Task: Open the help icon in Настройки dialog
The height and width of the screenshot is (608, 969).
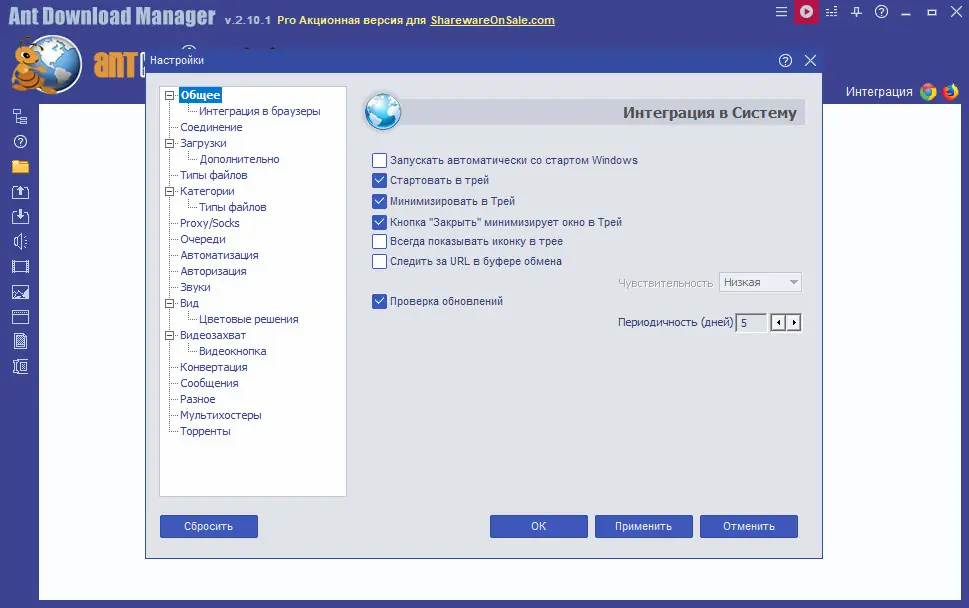Action: pyautogui.click(x=785, y=61)
